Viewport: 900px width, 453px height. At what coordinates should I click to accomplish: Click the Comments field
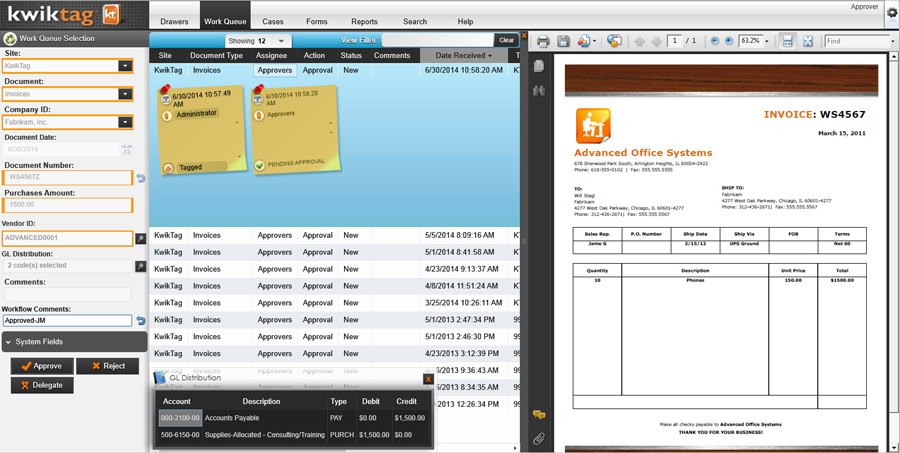(x=67, y=294)
